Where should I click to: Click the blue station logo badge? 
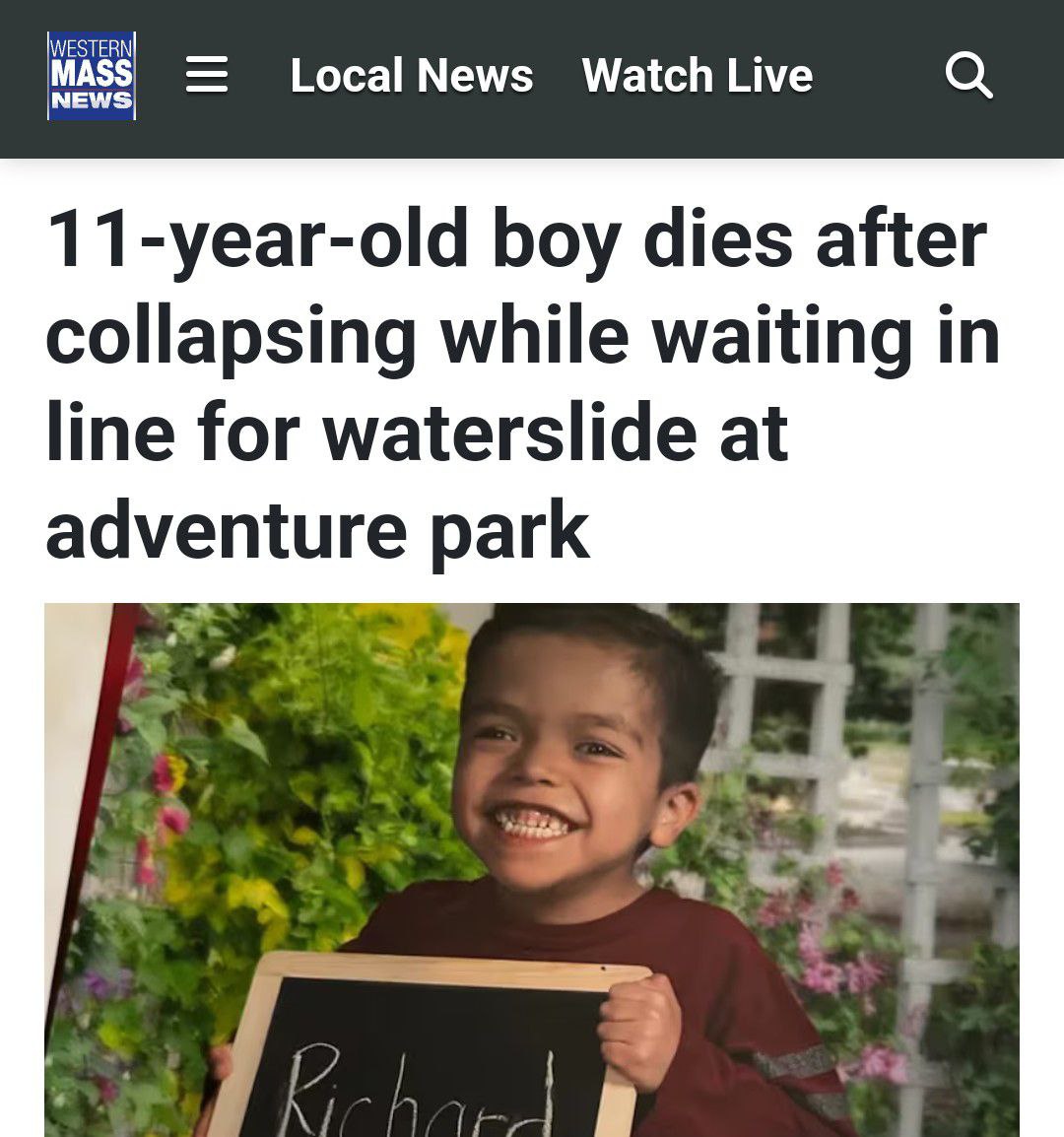coord(92,76)
